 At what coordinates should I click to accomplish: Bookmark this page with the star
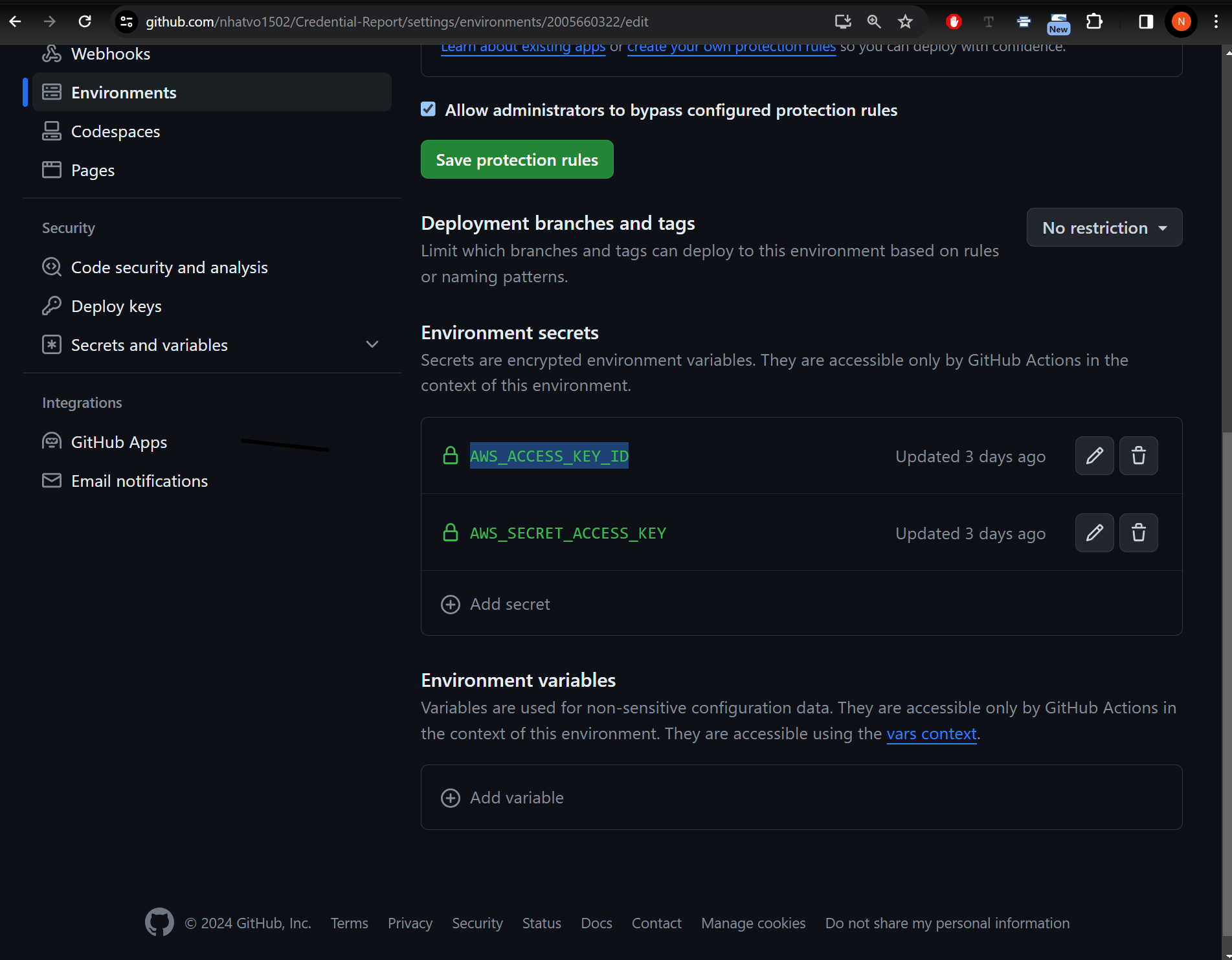[905, 21]
